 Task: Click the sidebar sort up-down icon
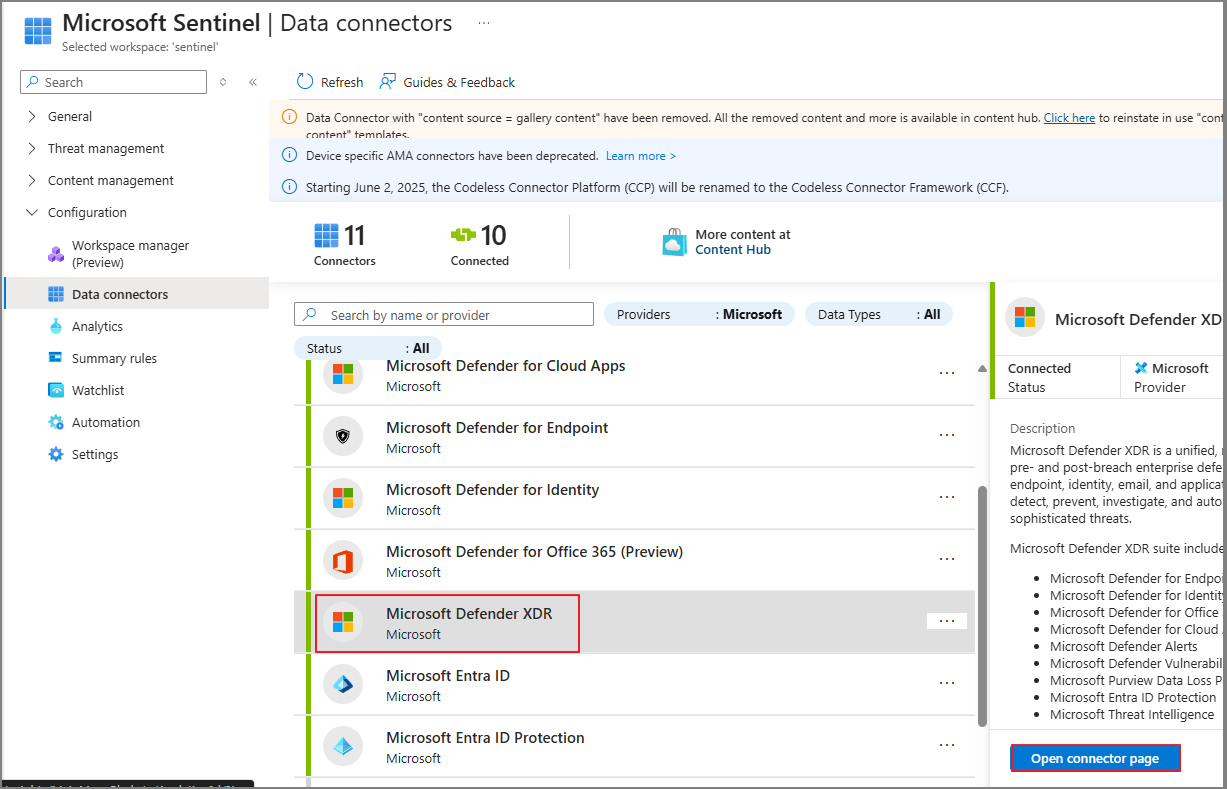(223, 82)
